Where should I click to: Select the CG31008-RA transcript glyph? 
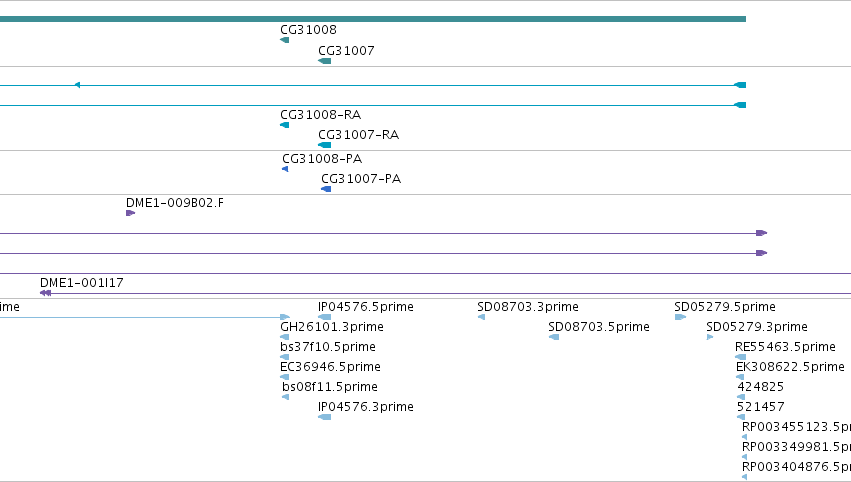284,125
